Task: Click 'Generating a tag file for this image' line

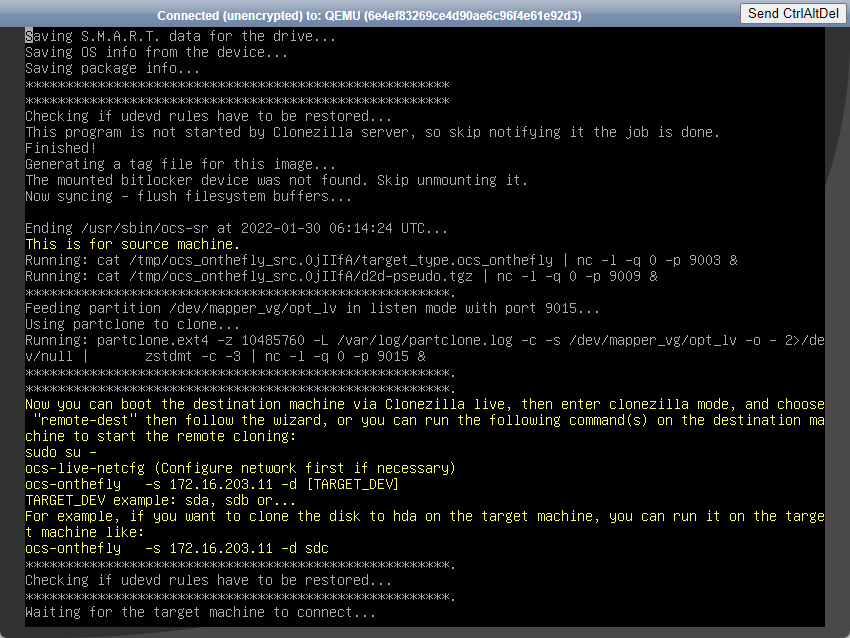Action: click(x=181, y=164)
